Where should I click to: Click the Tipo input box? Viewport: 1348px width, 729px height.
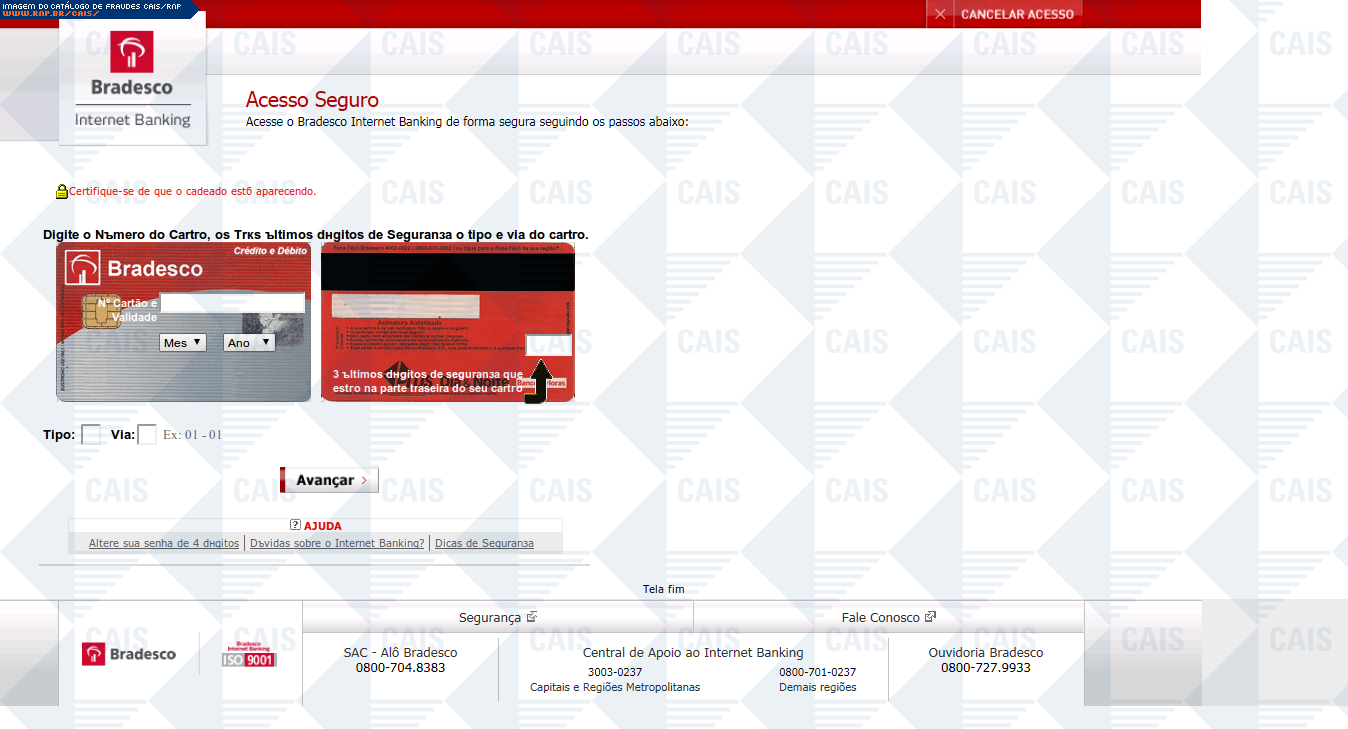90,435
